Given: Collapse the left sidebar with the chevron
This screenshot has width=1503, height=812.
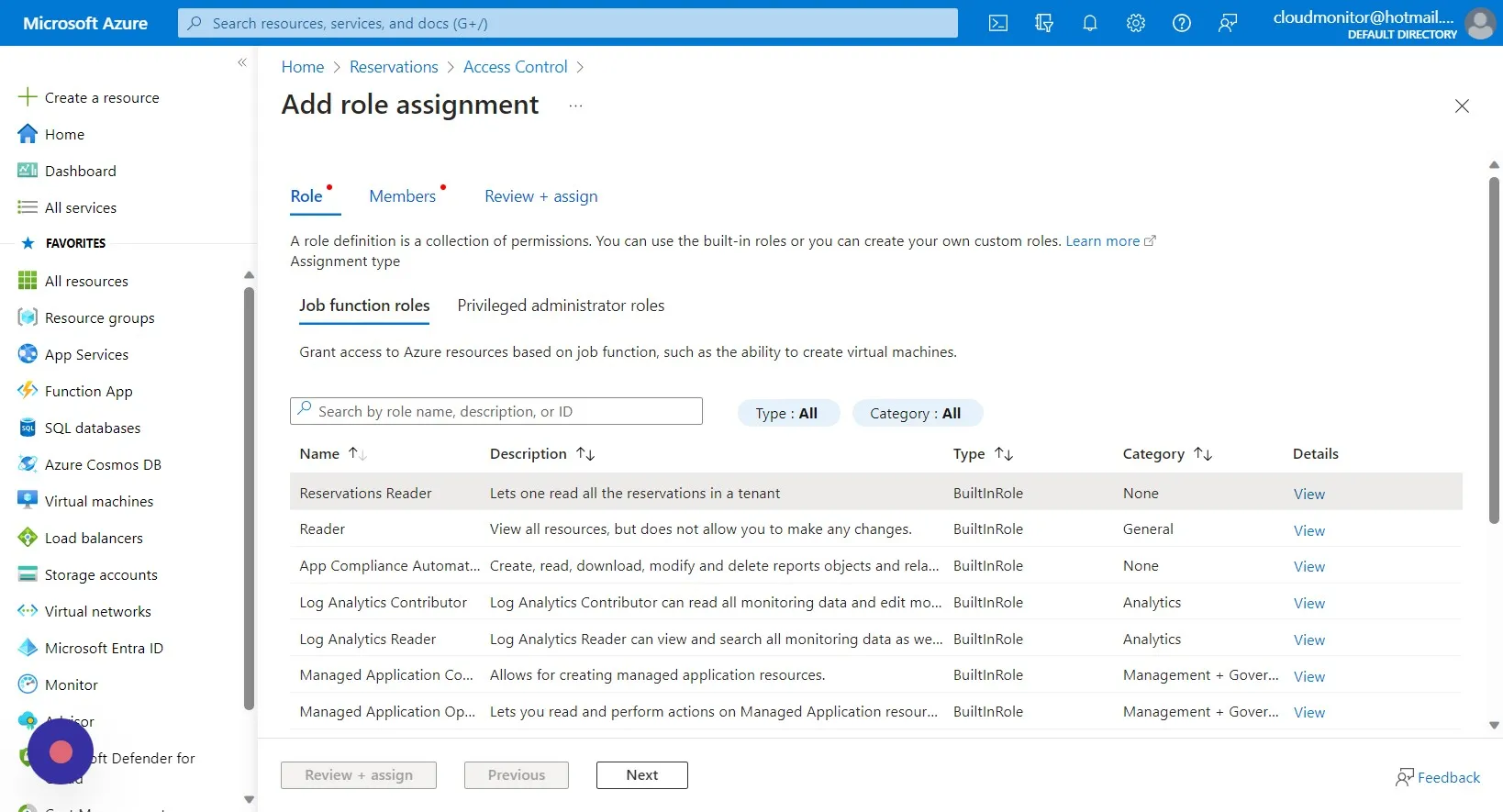Looking at the screenshot, I should (x=242, y=62).
